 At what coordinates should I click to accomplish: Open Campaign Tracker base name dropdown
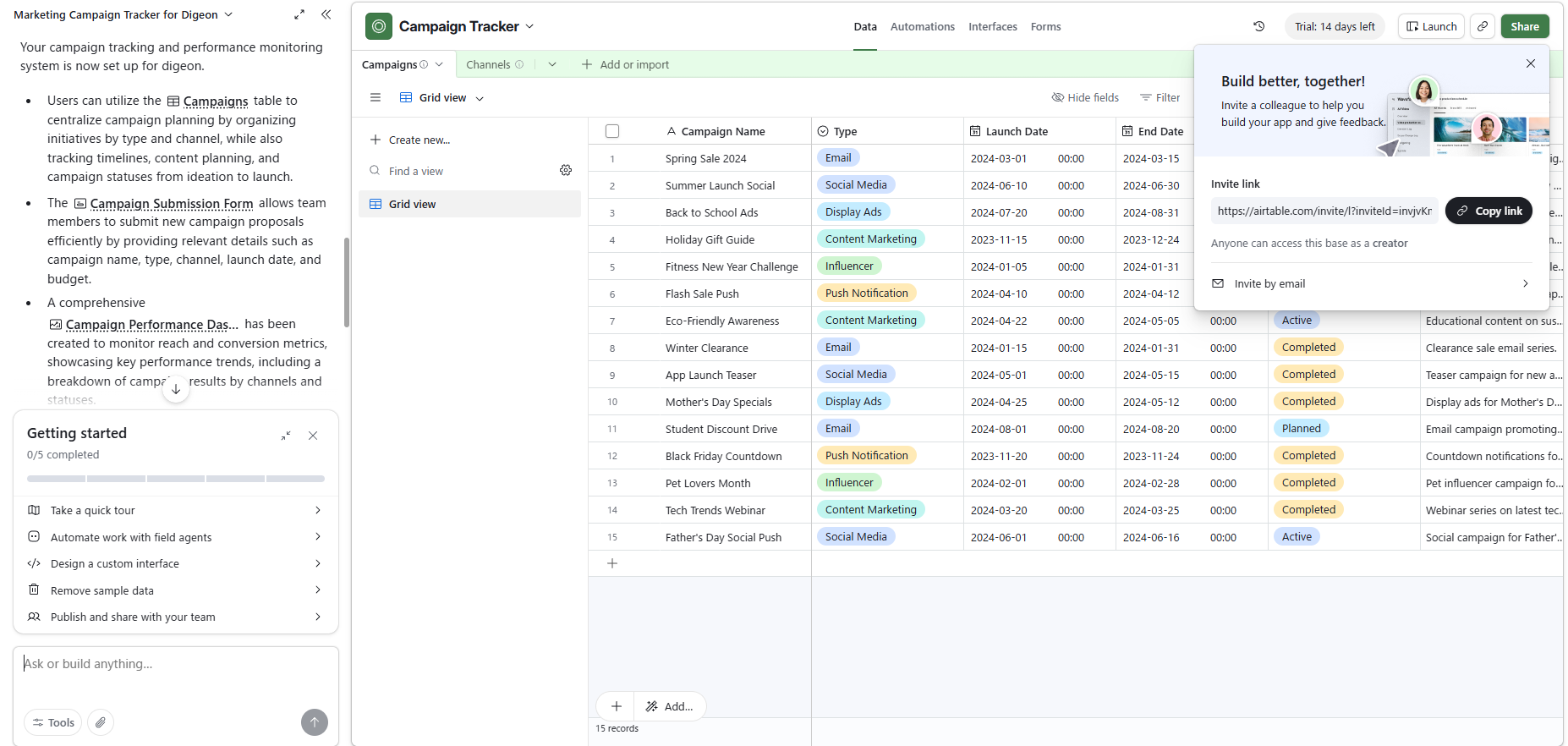(530, 26)
